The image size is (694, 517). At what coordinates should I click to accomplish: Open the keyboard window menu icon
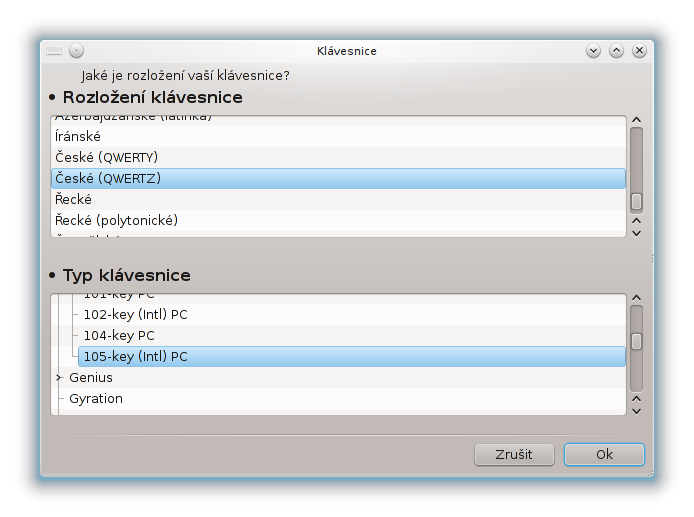pyautogui.click(x=54, y=51)
